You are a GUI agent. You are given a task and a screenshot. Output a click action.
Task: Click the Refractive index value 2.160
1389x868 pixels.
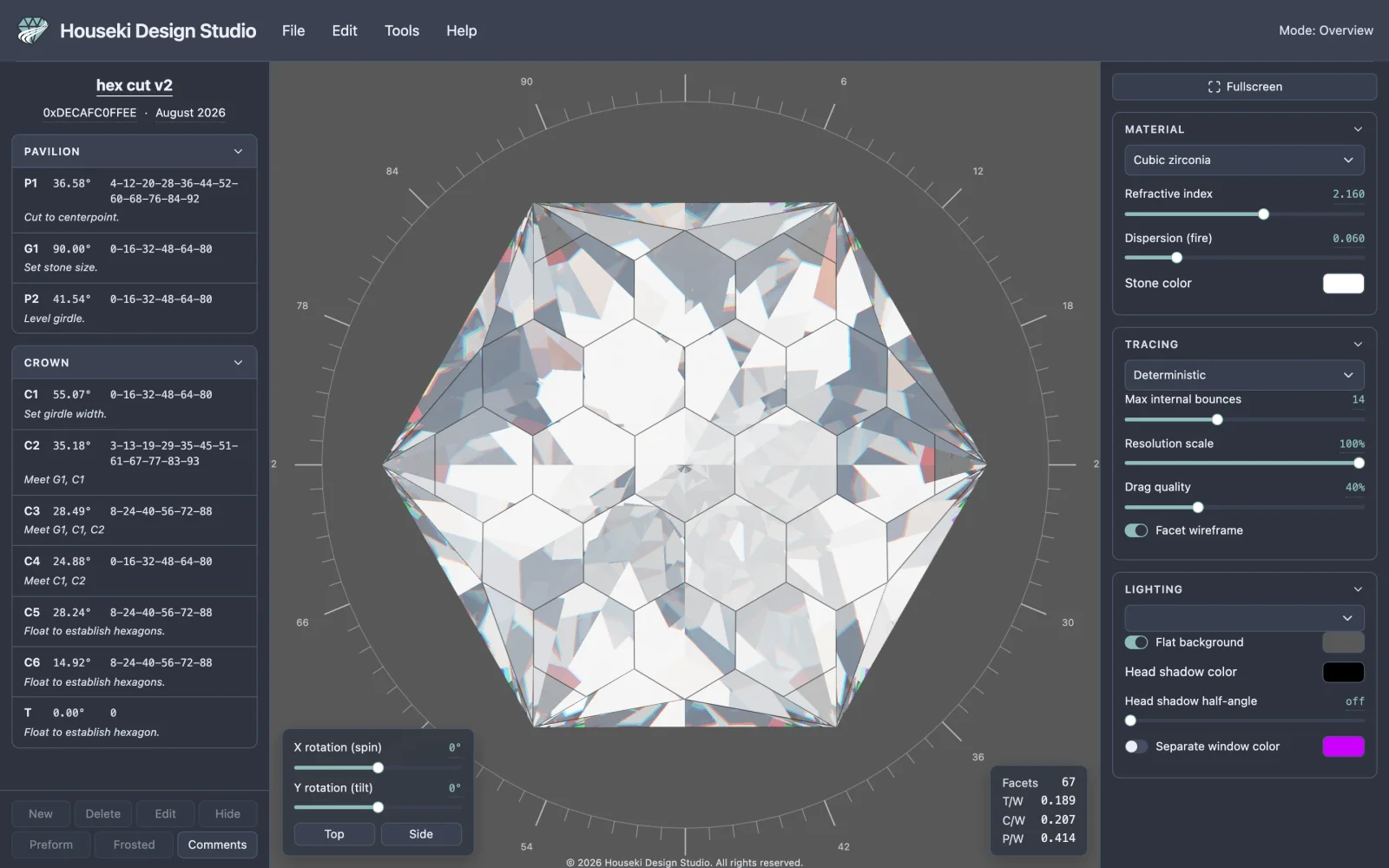tap(1348, 194)
